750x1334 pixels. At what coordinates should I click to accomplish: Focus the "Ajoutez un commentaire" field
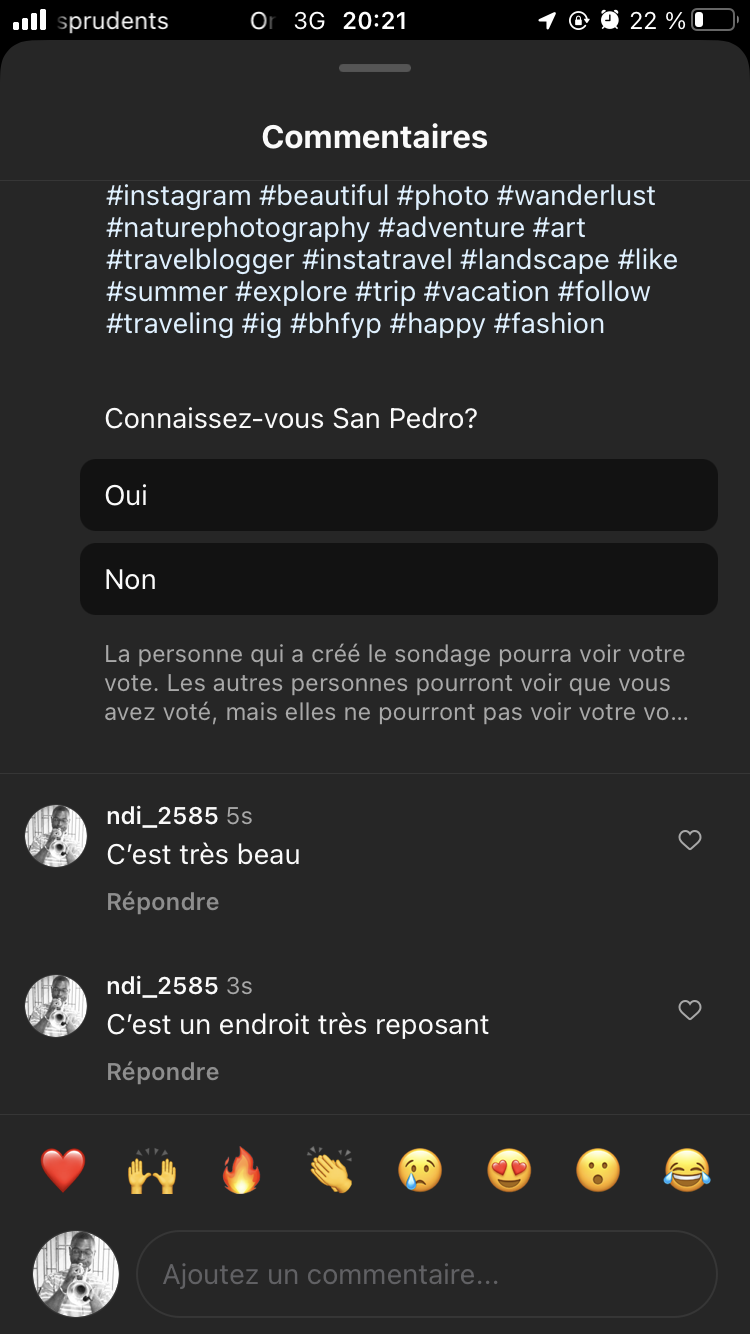click(x=427, y=1275)
